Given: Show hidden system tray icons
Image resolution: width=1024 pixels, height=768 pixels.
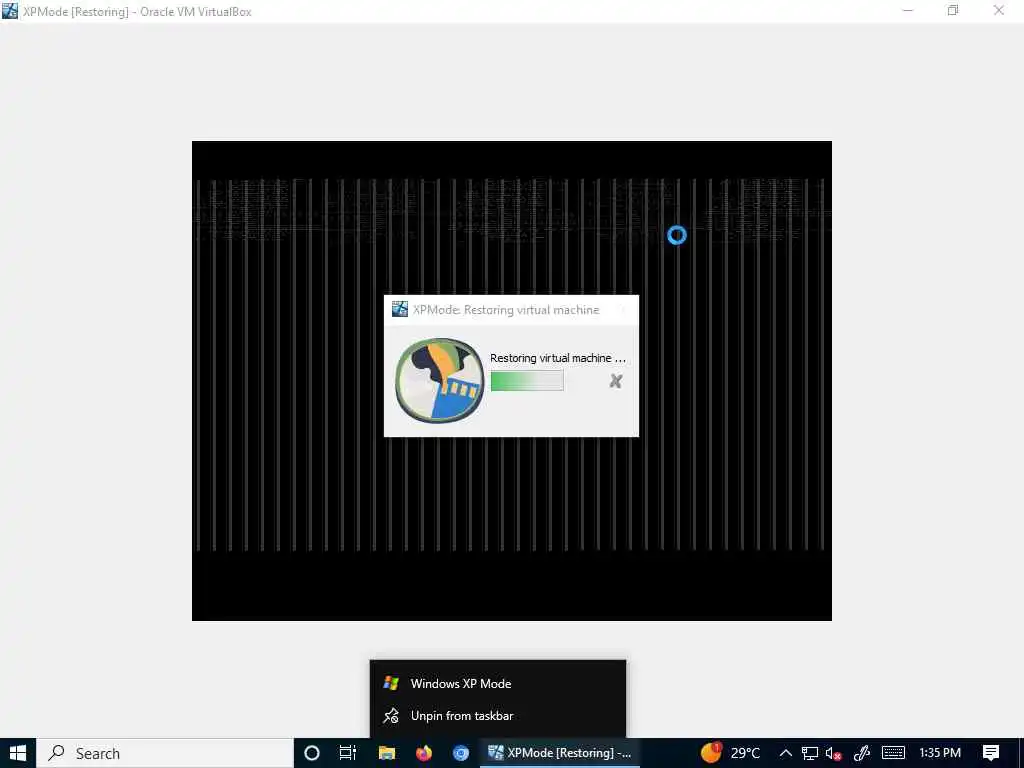Looking at the screenshot, I should (786, 753).
